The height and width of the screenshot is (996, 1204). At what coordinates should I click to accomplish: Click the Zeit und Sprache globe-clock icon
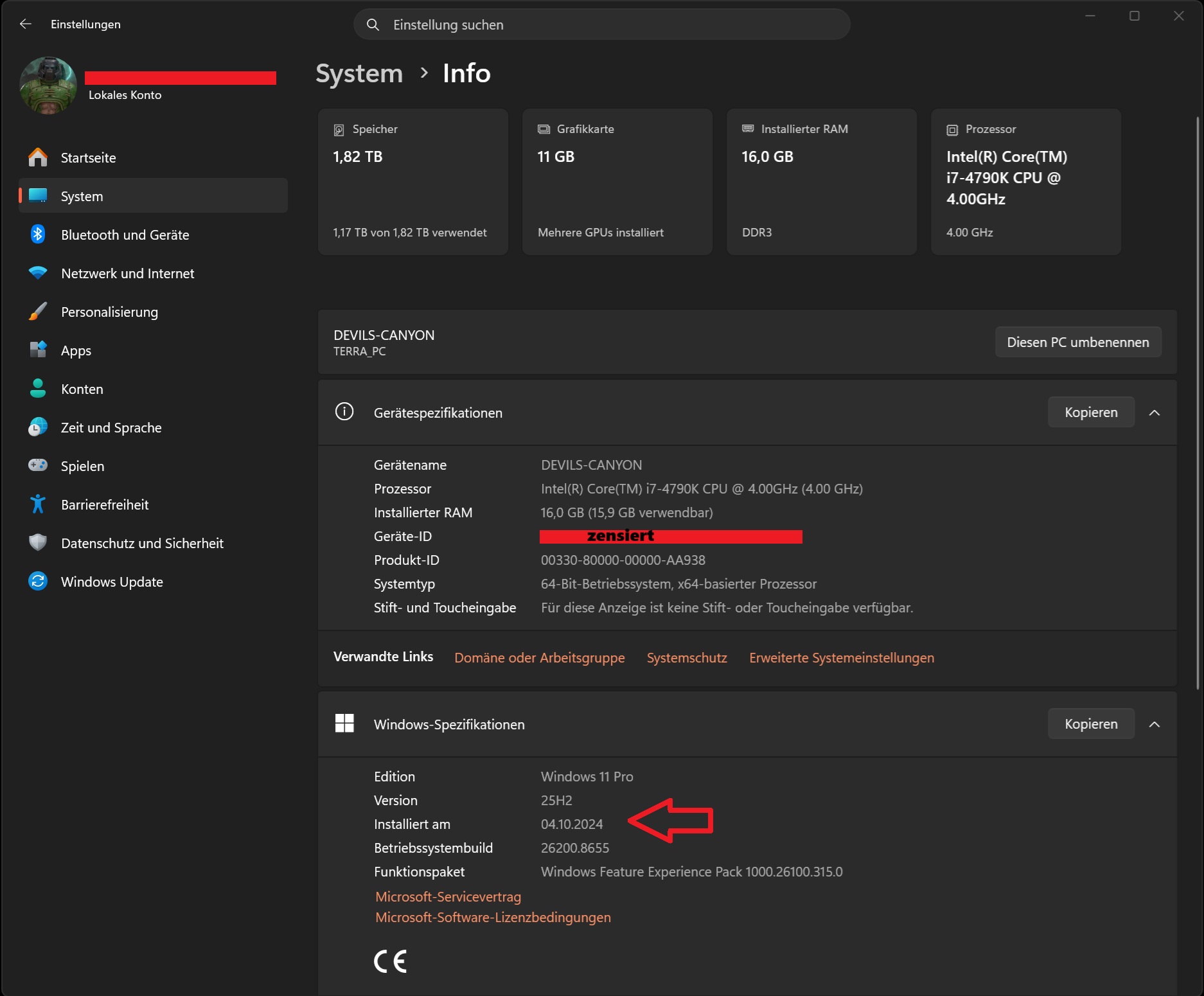click(x=38, y=427)
